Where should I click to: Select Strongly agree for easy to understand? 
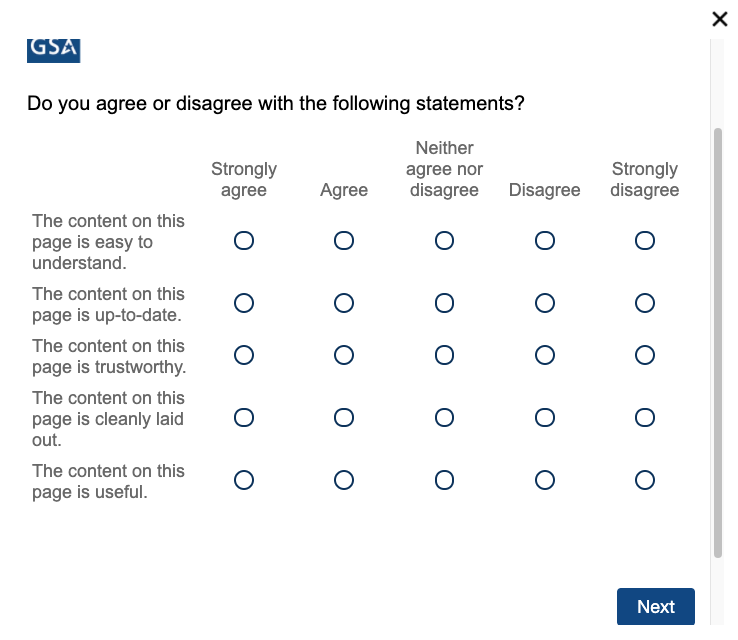pyautogui.click(x=244, y=241)
